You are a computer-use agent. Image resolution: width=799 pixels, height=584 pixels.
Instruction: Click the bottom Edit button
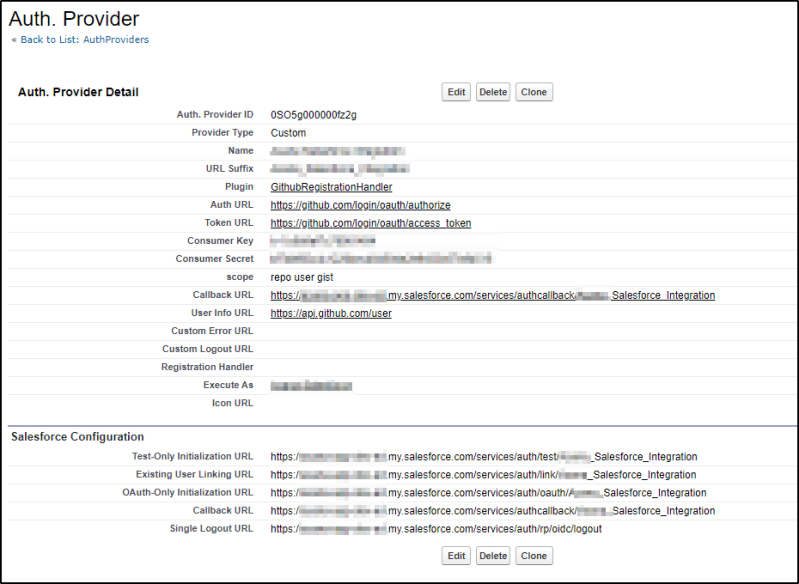point(456,555)
